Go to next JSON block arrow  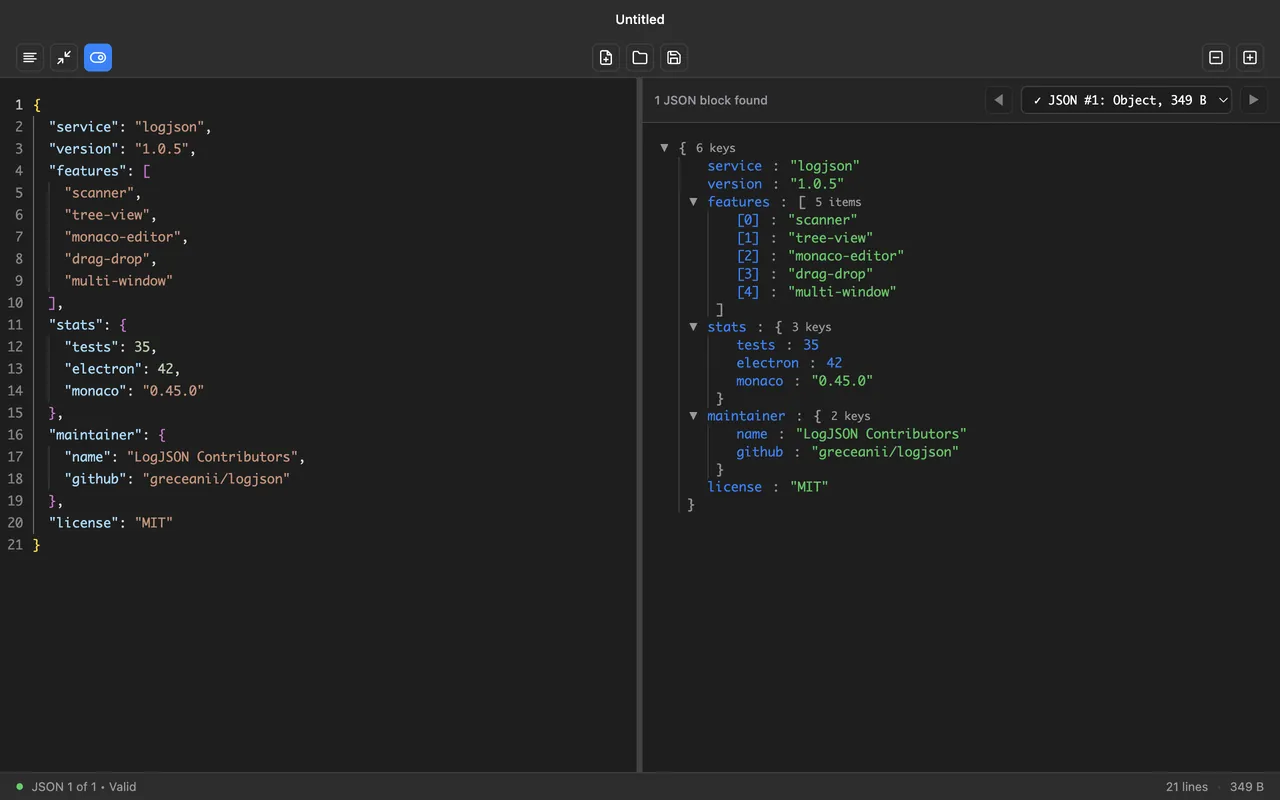click(x=1254, y=100)
